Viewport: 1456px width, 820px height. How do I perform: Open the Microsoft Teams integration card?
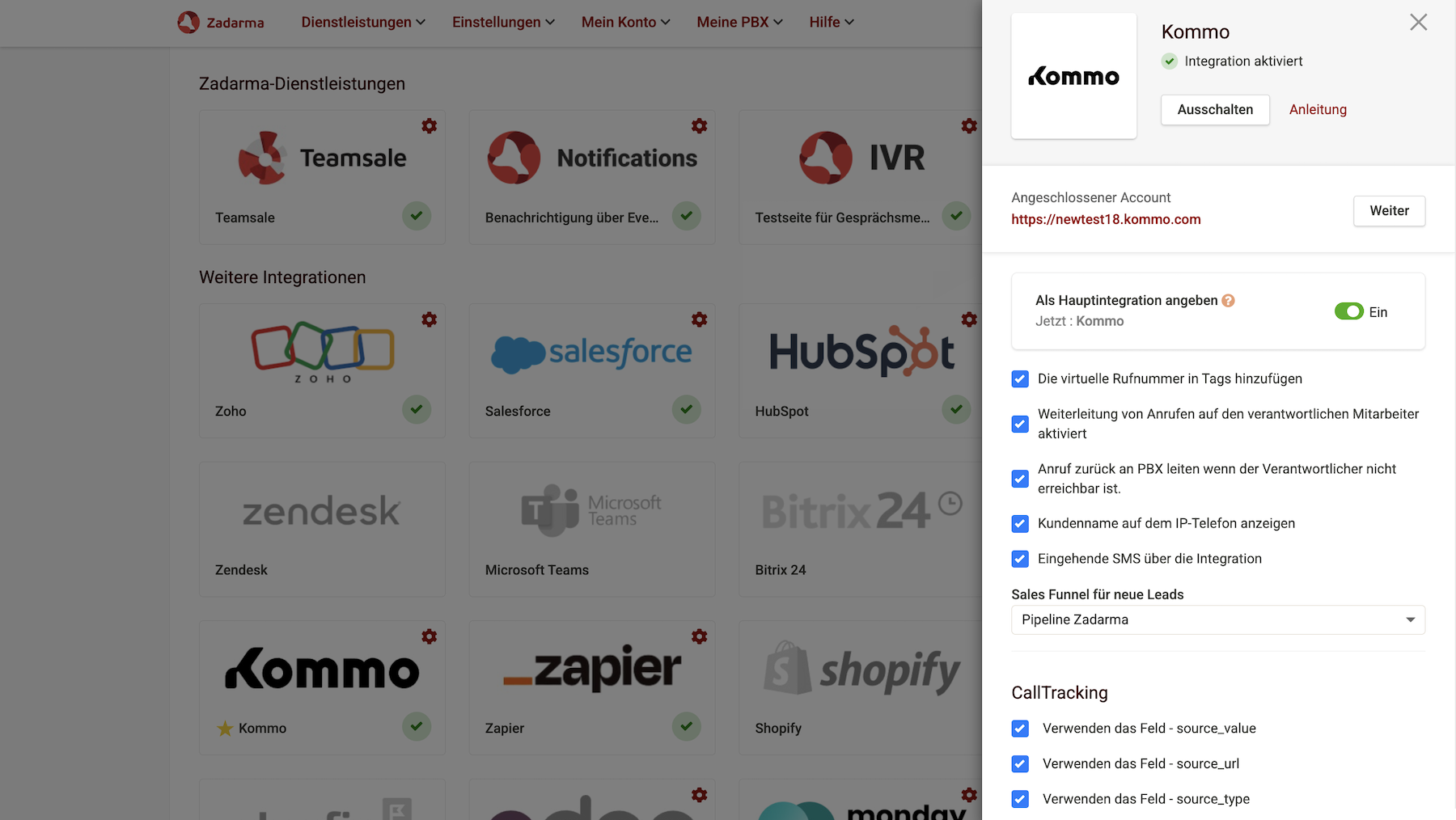(x=592, y=530)
